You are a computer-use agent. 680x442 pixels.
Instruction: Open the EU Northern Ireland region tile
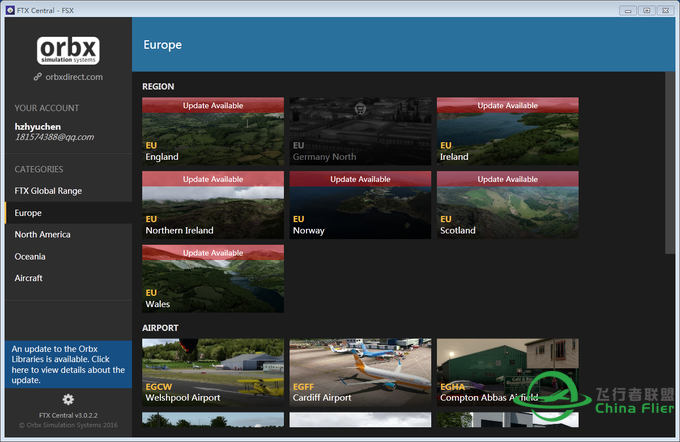213,205
